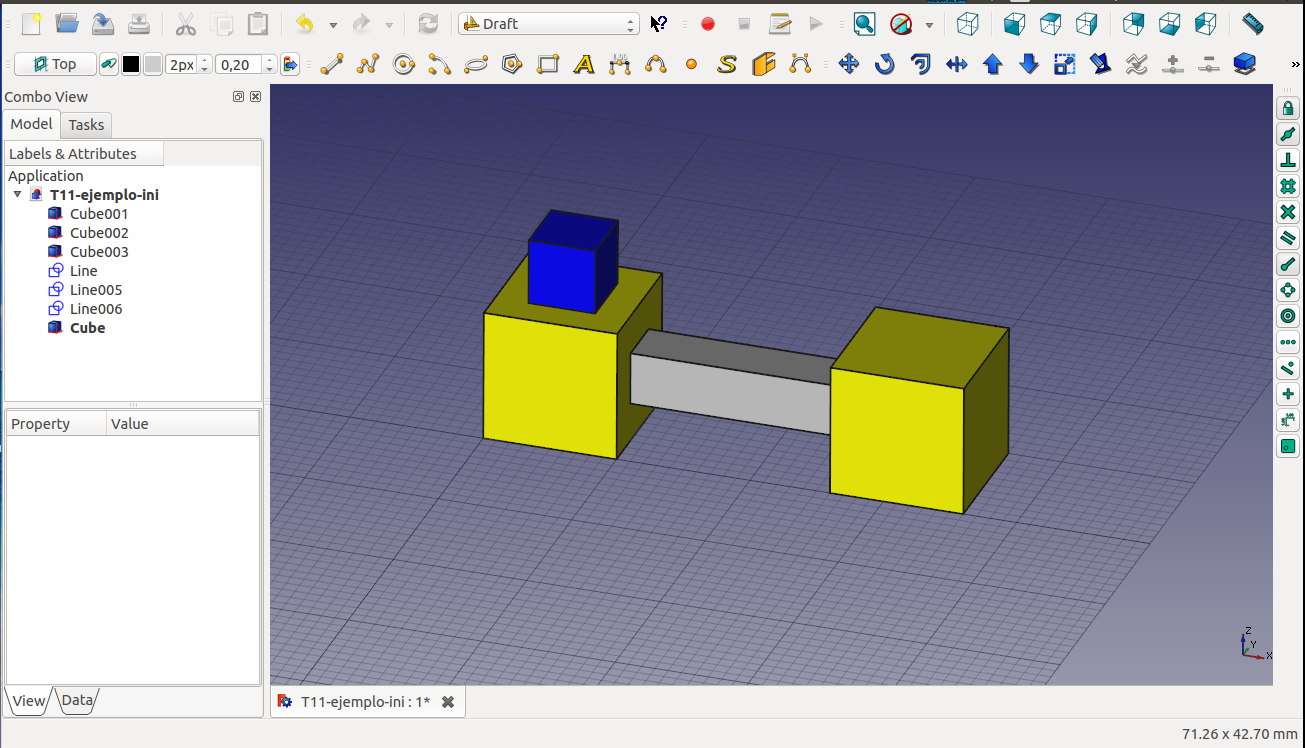Click the black line color swatch
1305x748 pixels.
click(131, 65)
